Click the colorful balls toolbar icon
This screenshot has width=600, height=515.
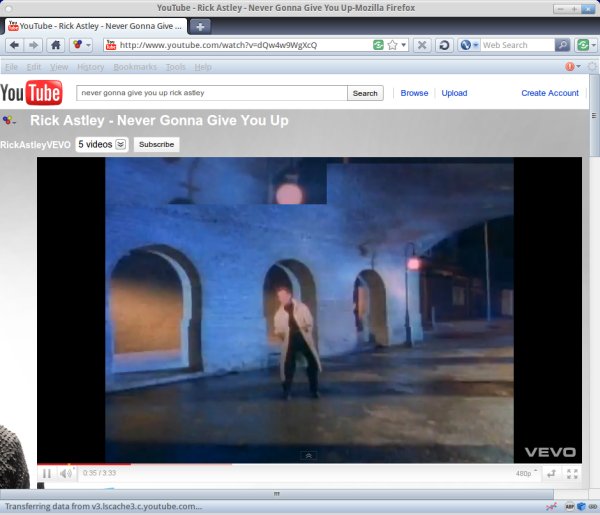click(x=77, y=45)
